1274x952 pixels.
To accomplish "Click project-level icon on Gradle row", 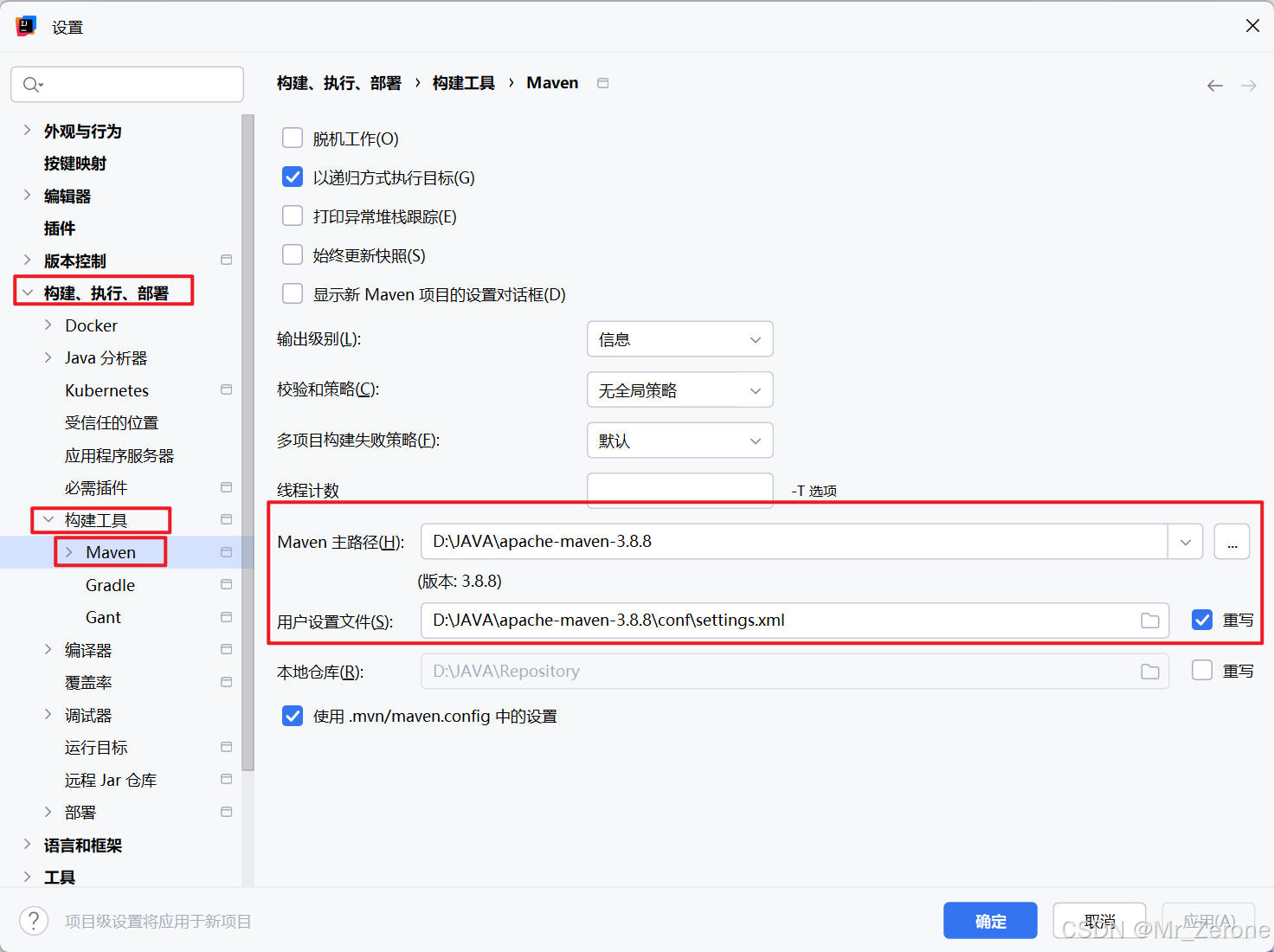I will 227,584.
